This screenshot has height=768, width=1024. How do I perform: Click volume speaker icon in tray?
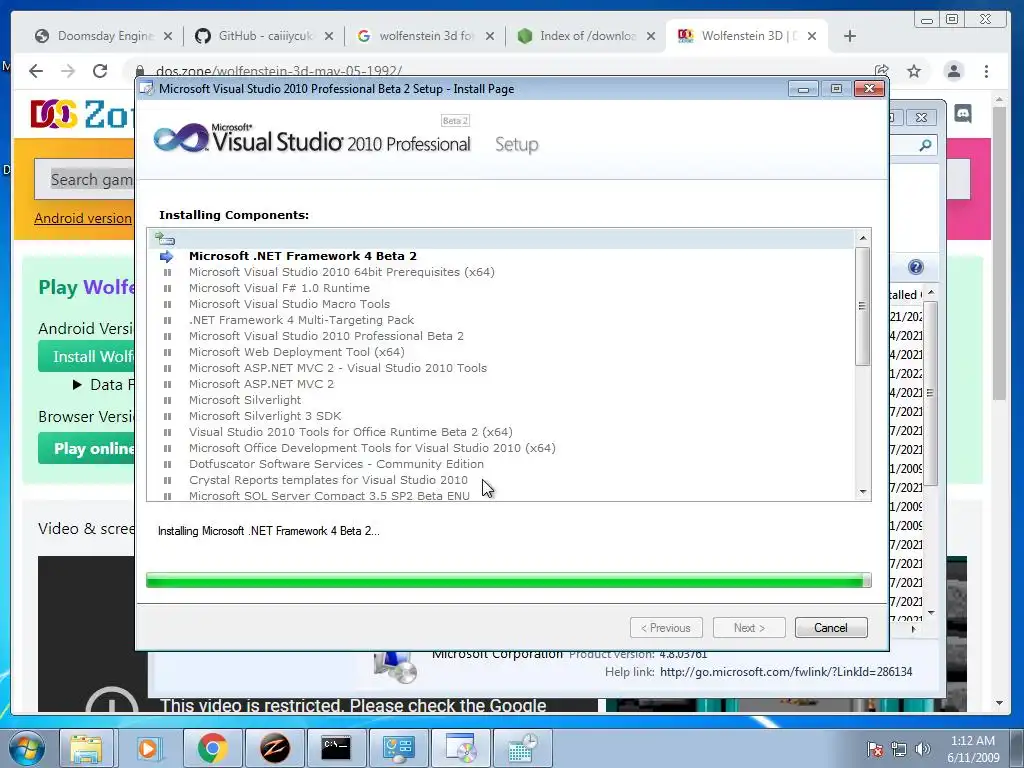[x=923, y=749]
